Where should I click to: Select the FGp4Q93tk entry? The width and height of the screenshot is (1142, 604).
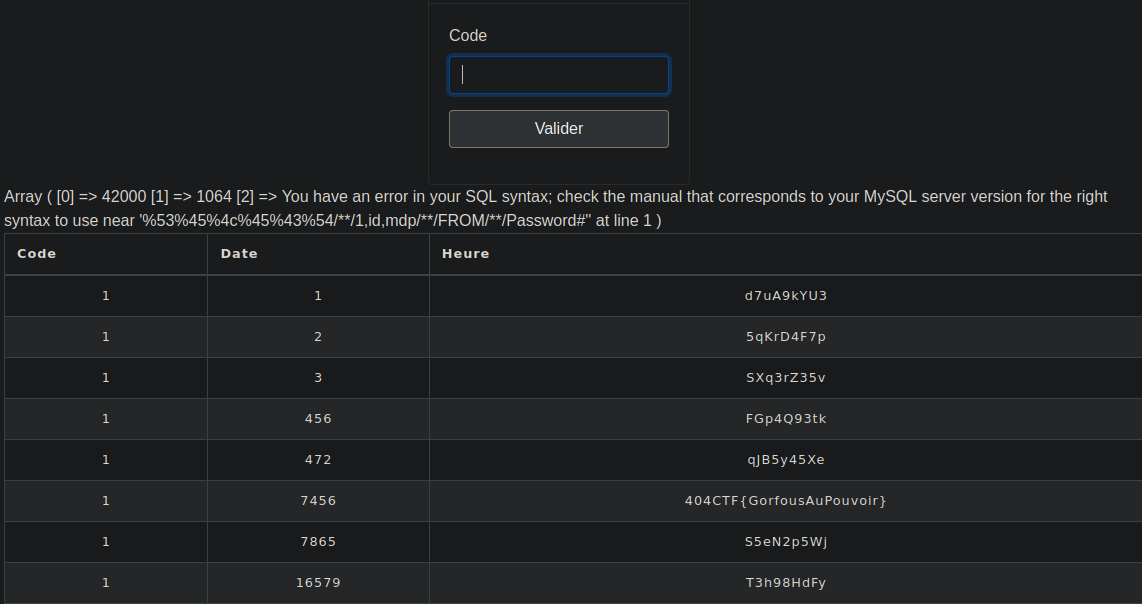(x=785, y=419)
